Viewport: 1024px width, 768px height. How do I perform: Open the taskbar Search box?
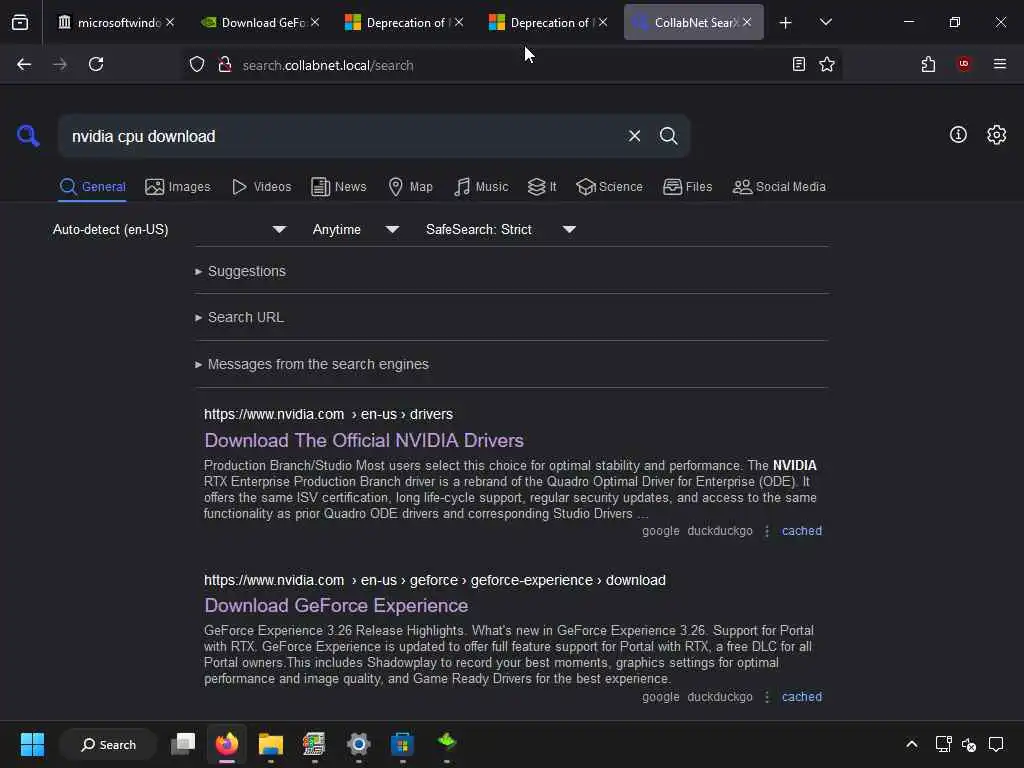pyautogui.click(x=108, y=744)
